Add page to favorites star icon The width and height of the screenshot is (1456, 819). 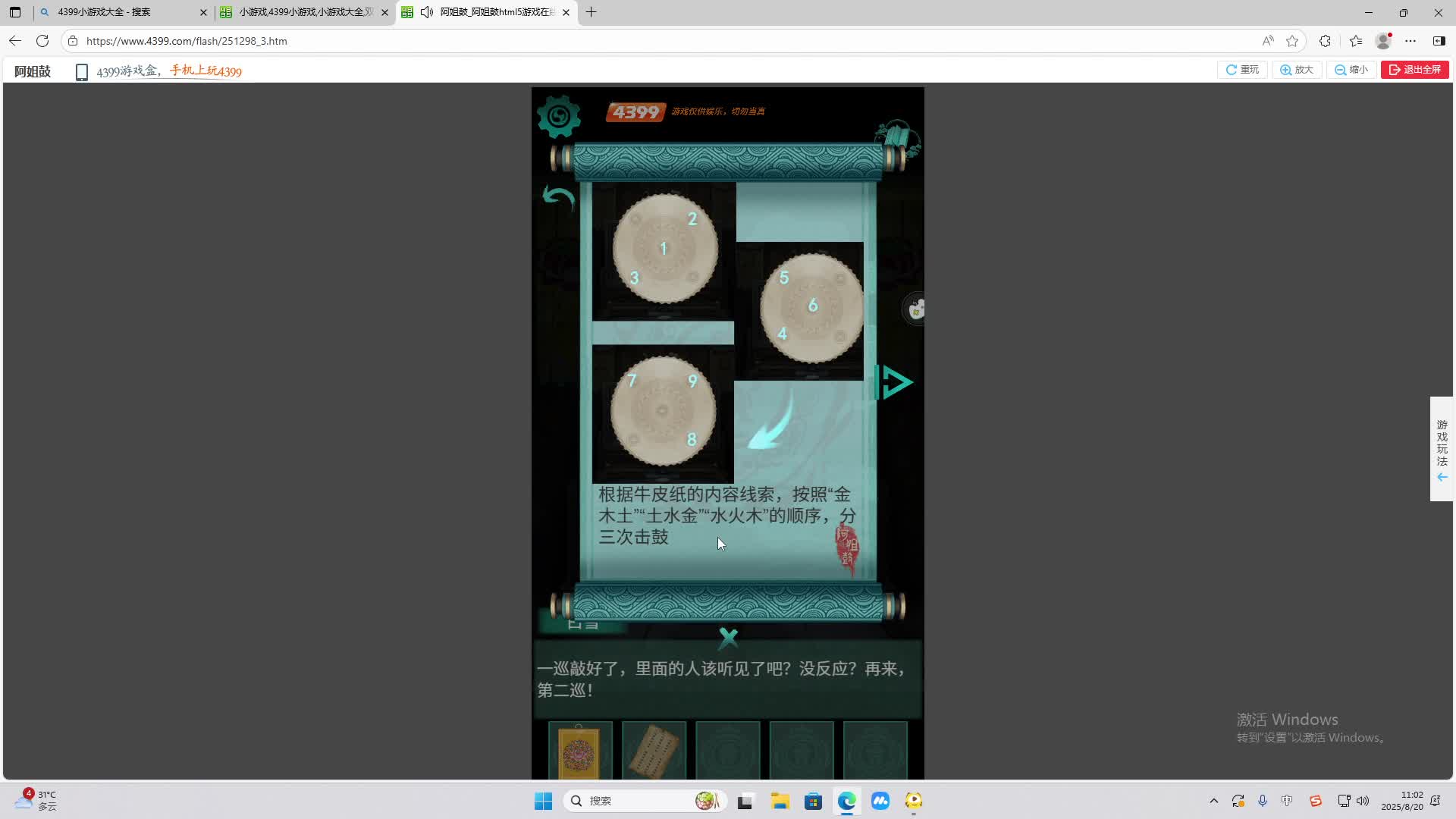[1292, 41]
